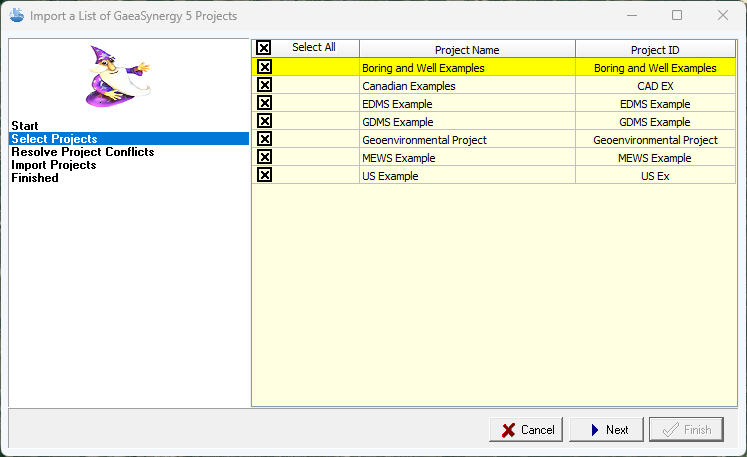Click the Cancel button

click(x=526, y=429)
